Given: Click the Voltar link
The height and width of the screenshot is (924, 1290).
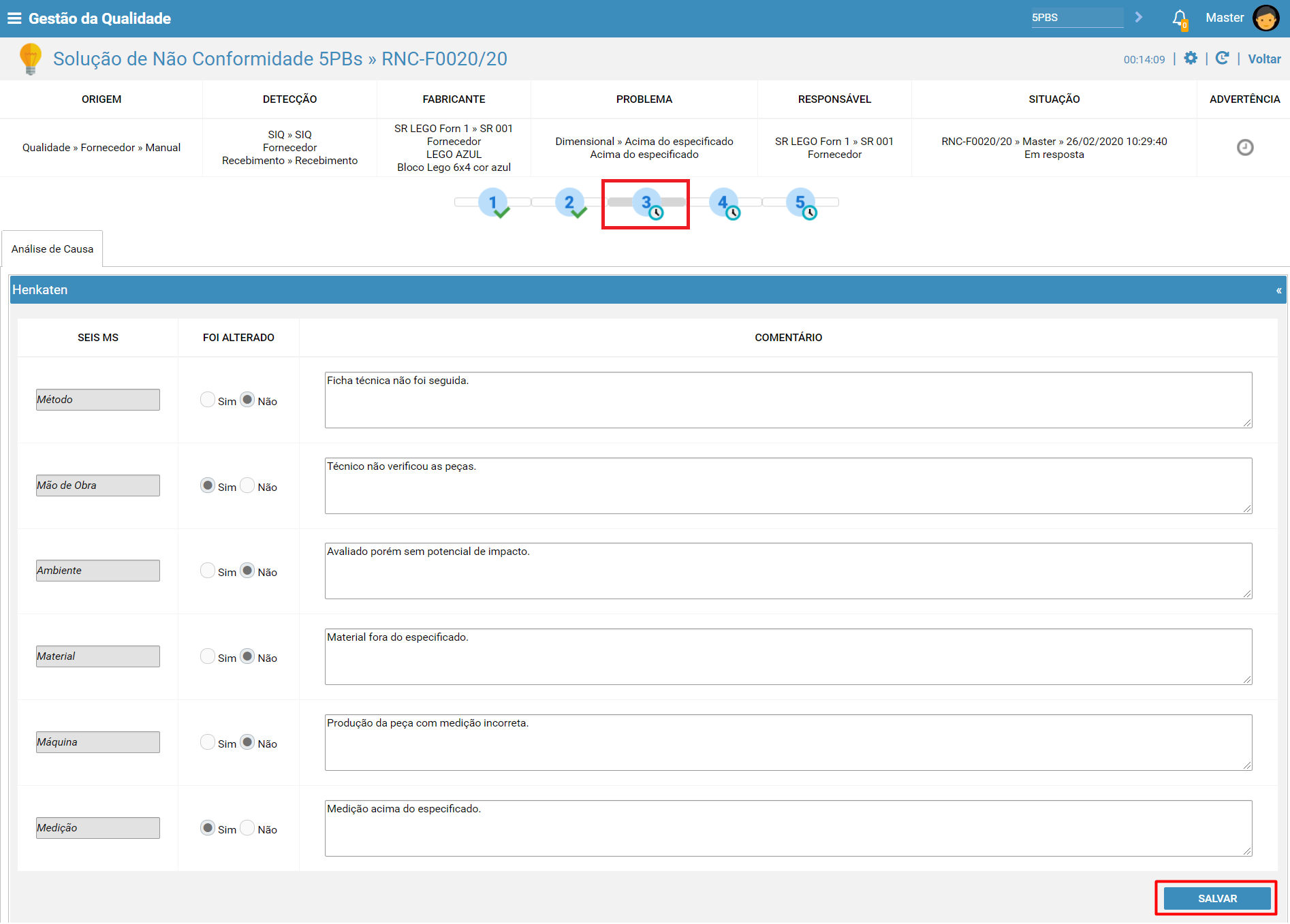Looking at the screenshot, I should coord(1264,59).
